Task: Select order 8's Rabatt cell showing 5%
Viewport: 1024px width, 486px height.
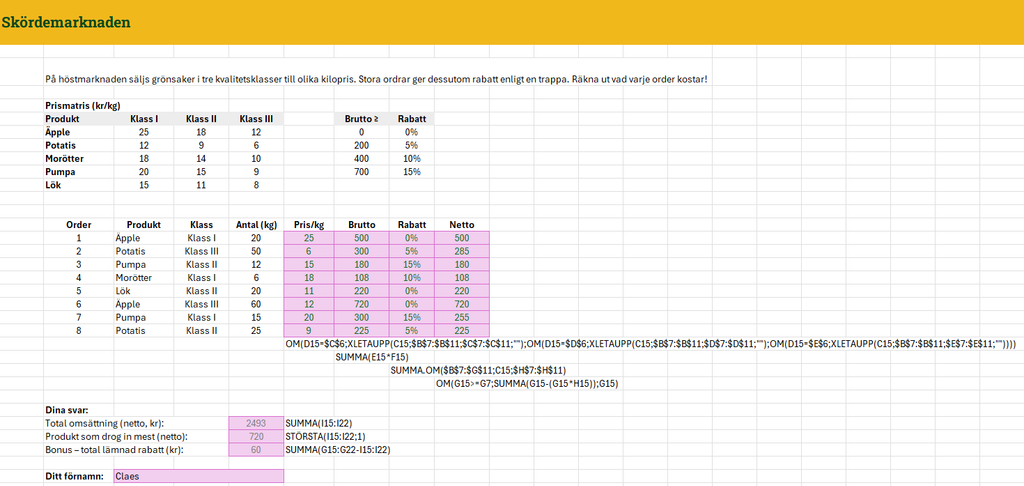Action: coord(411,331)
